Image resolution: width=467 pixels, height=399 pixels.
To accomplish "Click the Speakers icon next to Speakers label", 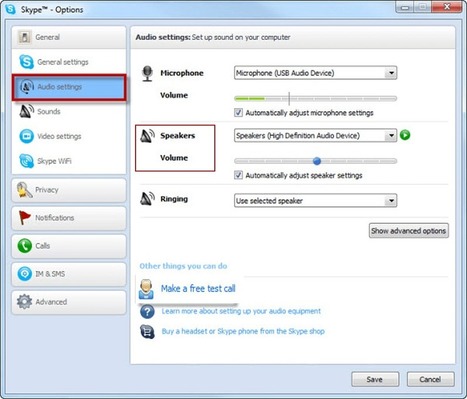I will pyautogui.click(x=147, y=136).
